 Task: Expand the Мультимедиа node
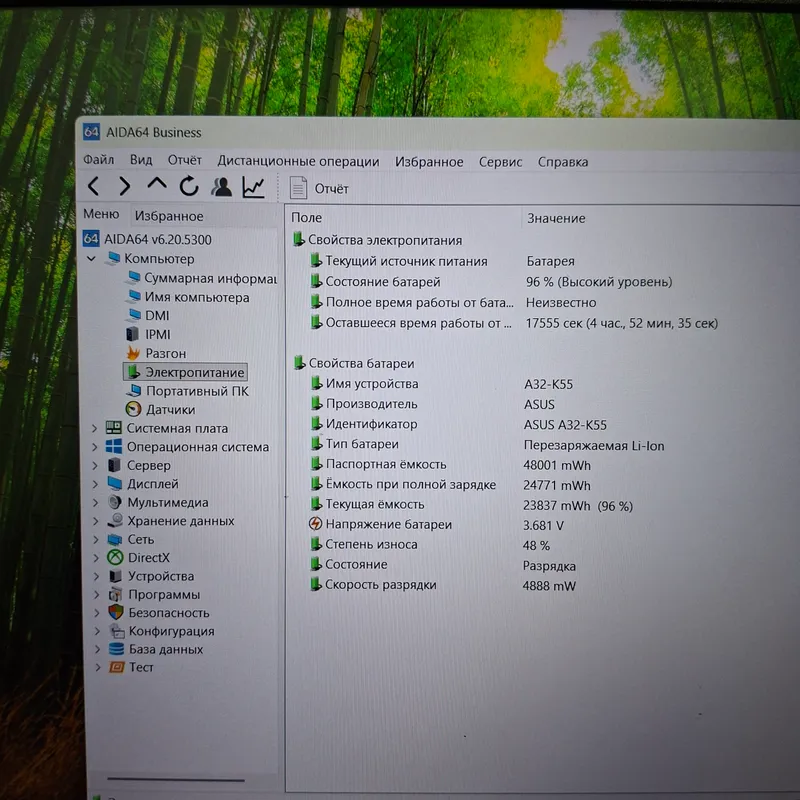click(x=95, y=503)
